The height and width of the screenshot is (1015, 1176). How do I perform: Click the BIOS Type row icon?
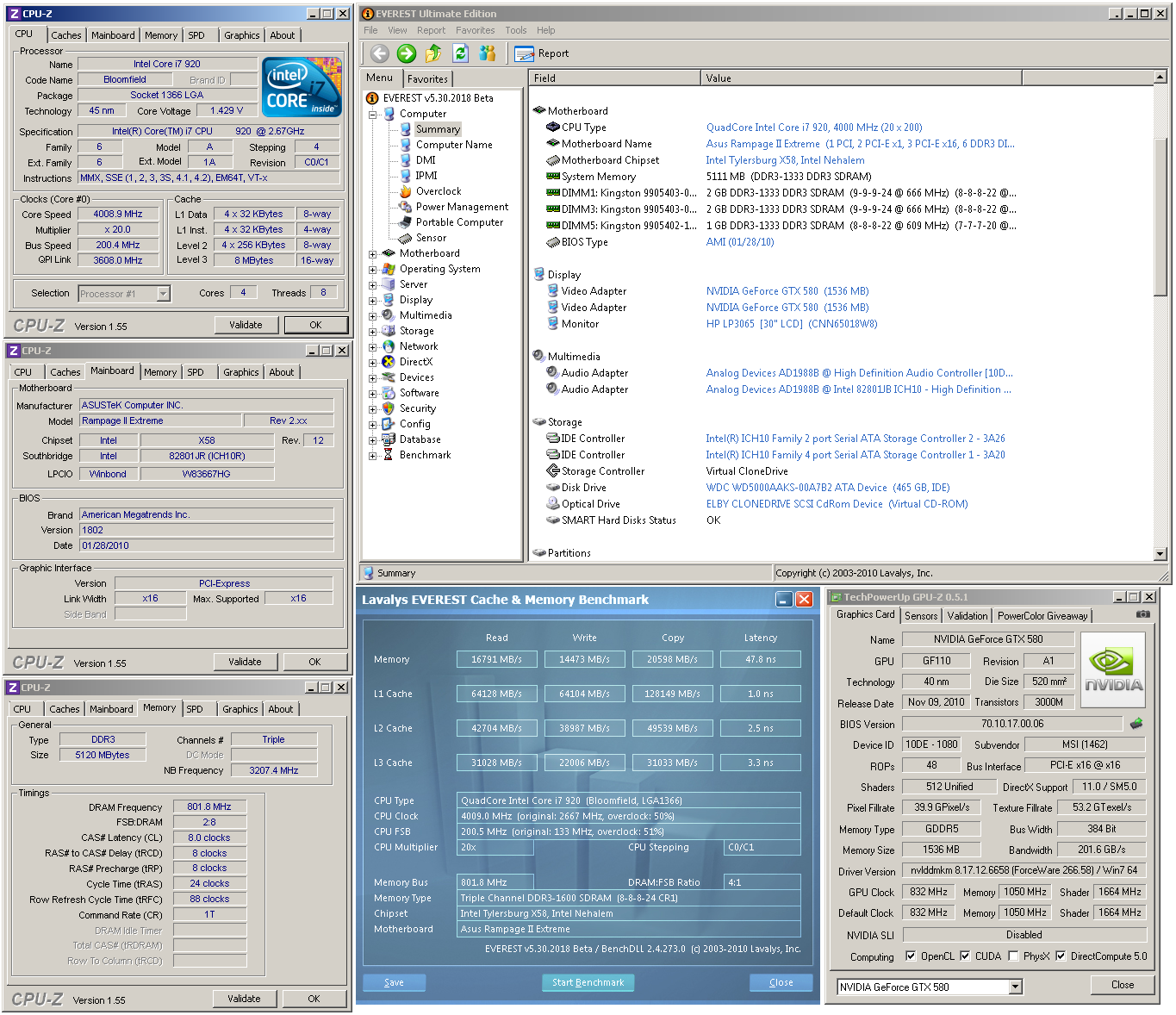click(553, 242)
